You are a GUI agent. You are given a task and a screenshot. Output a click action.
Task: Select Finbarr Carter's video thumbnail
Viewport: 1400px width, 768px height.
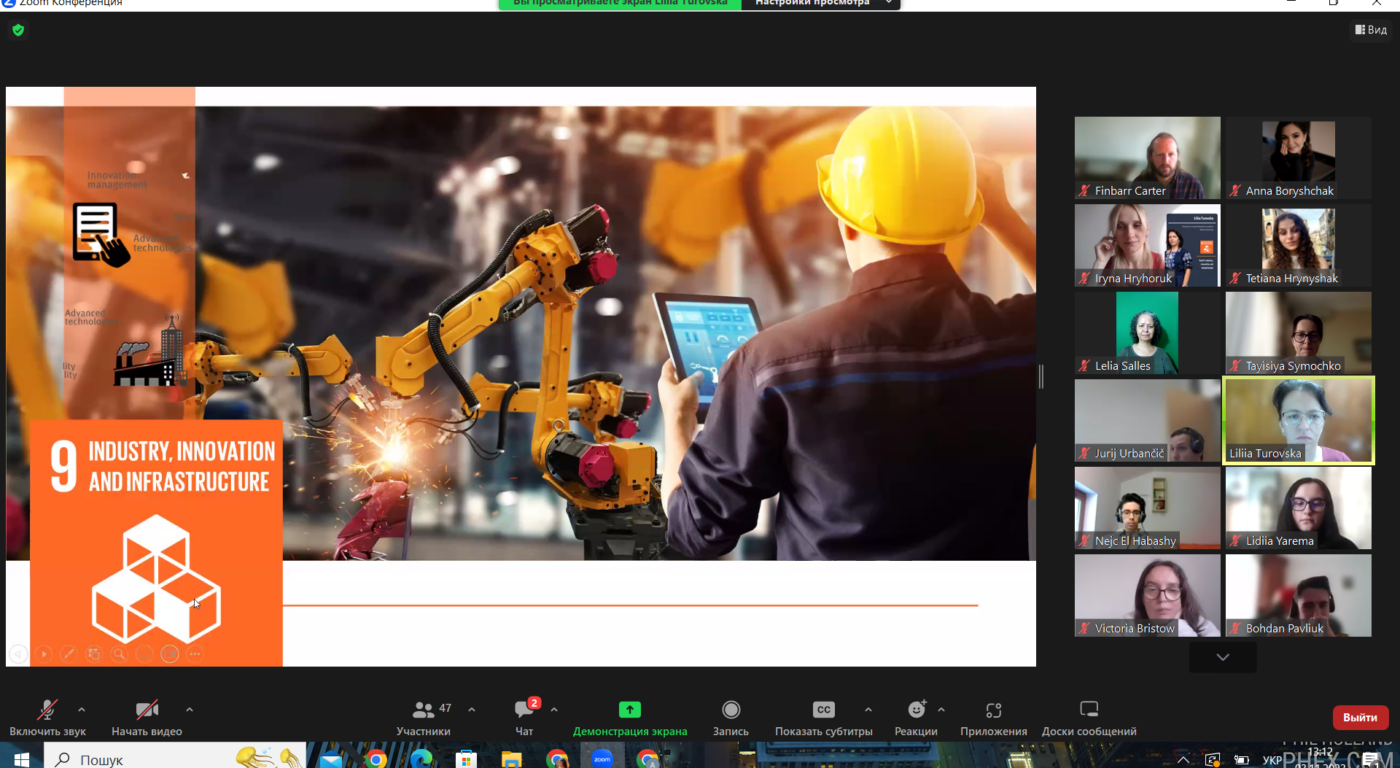(x=1147, y=158)
